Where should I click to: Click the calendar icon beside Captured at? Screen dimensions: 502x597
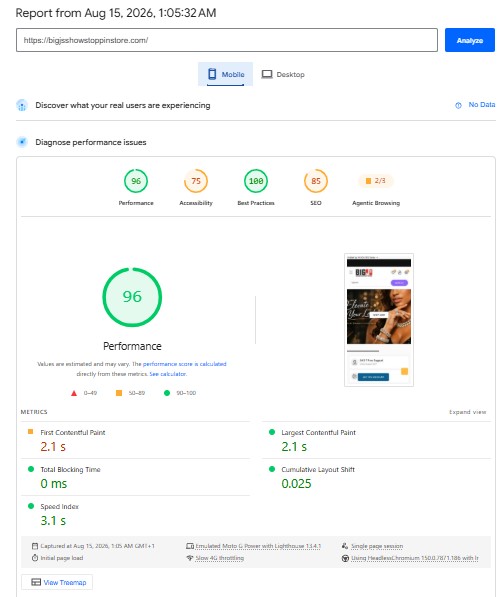point(35,546)
